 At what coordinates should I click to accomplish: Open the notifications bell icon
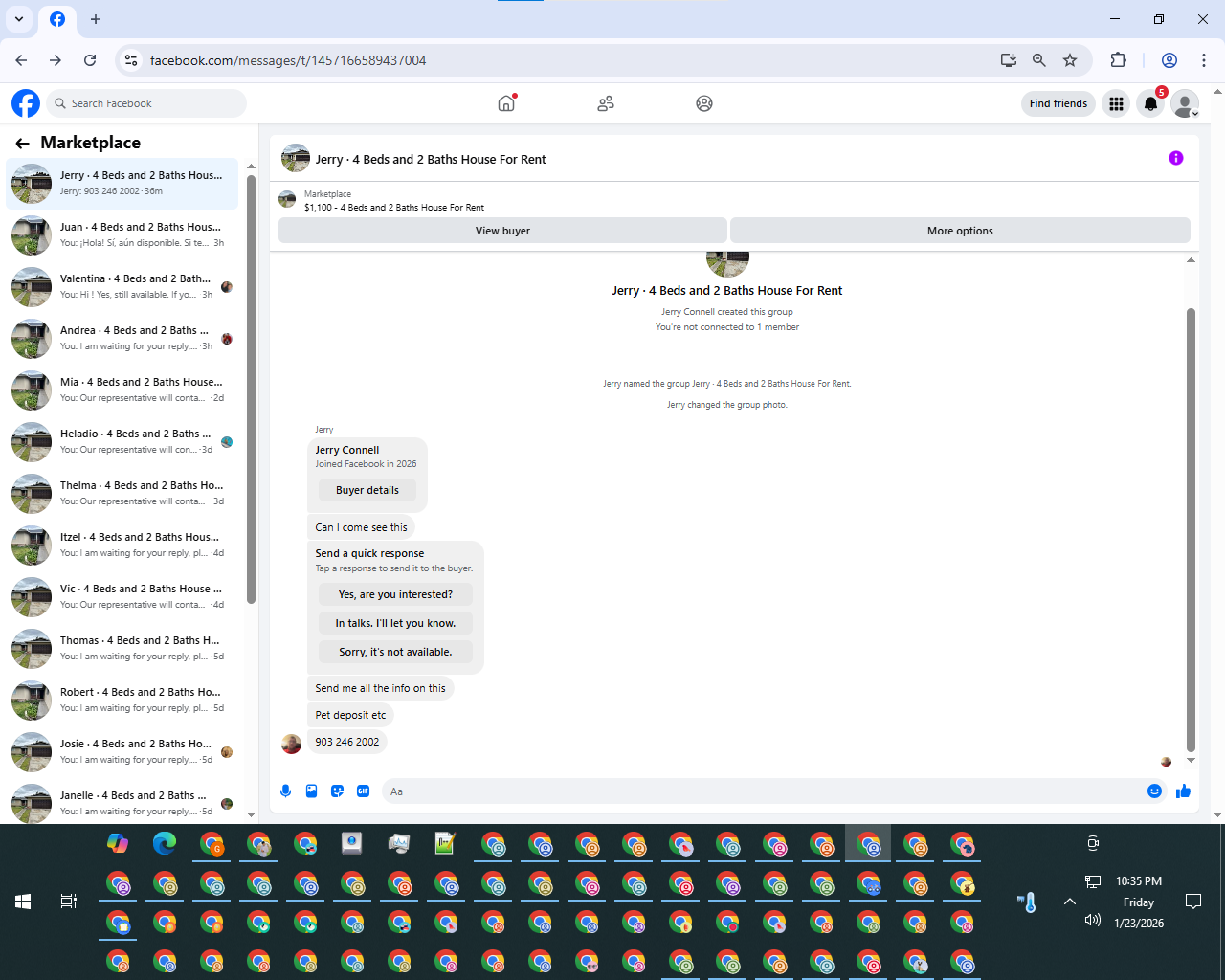click(x=1150, y=103)
